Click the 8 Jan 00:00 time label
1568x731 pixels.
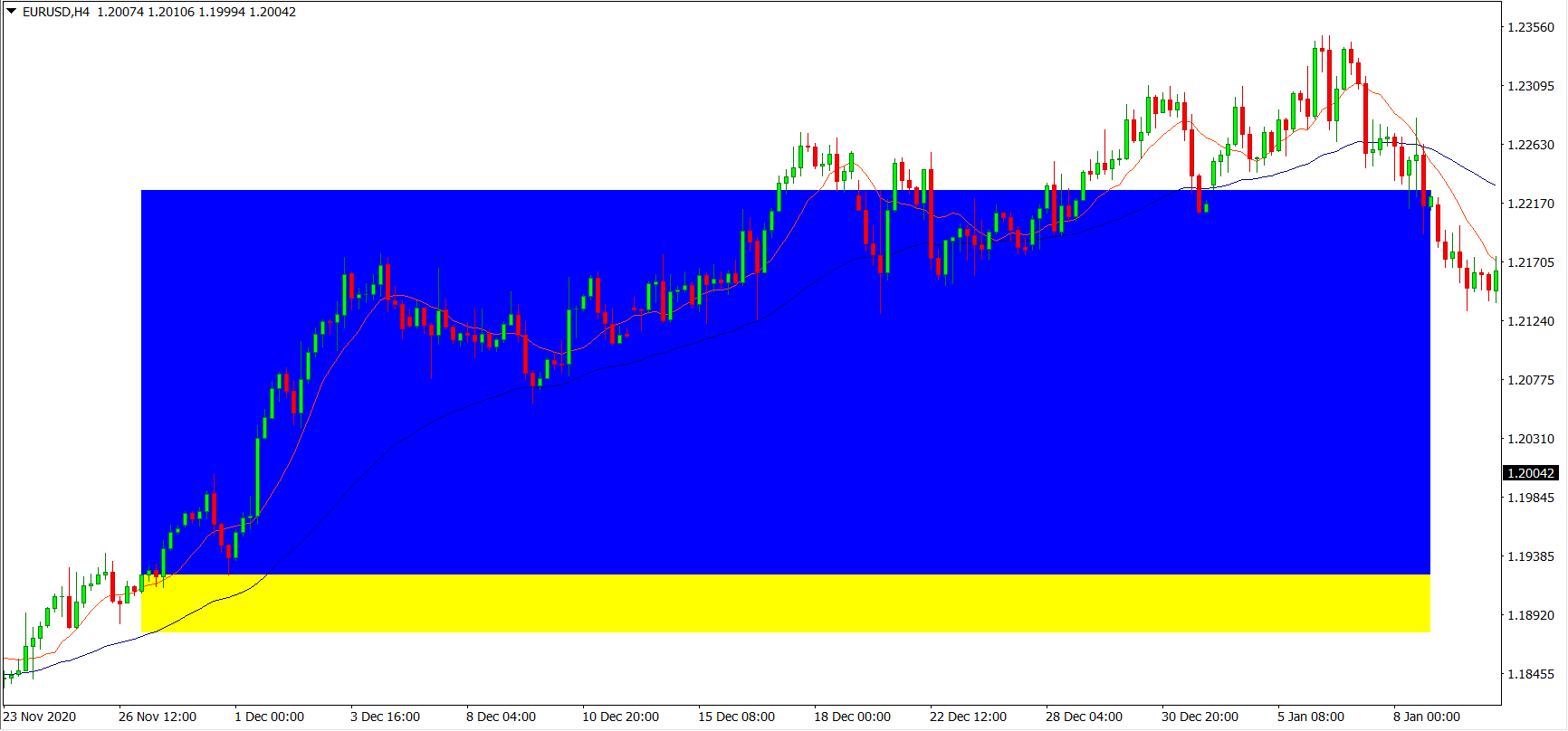[x=1428, y=717]
